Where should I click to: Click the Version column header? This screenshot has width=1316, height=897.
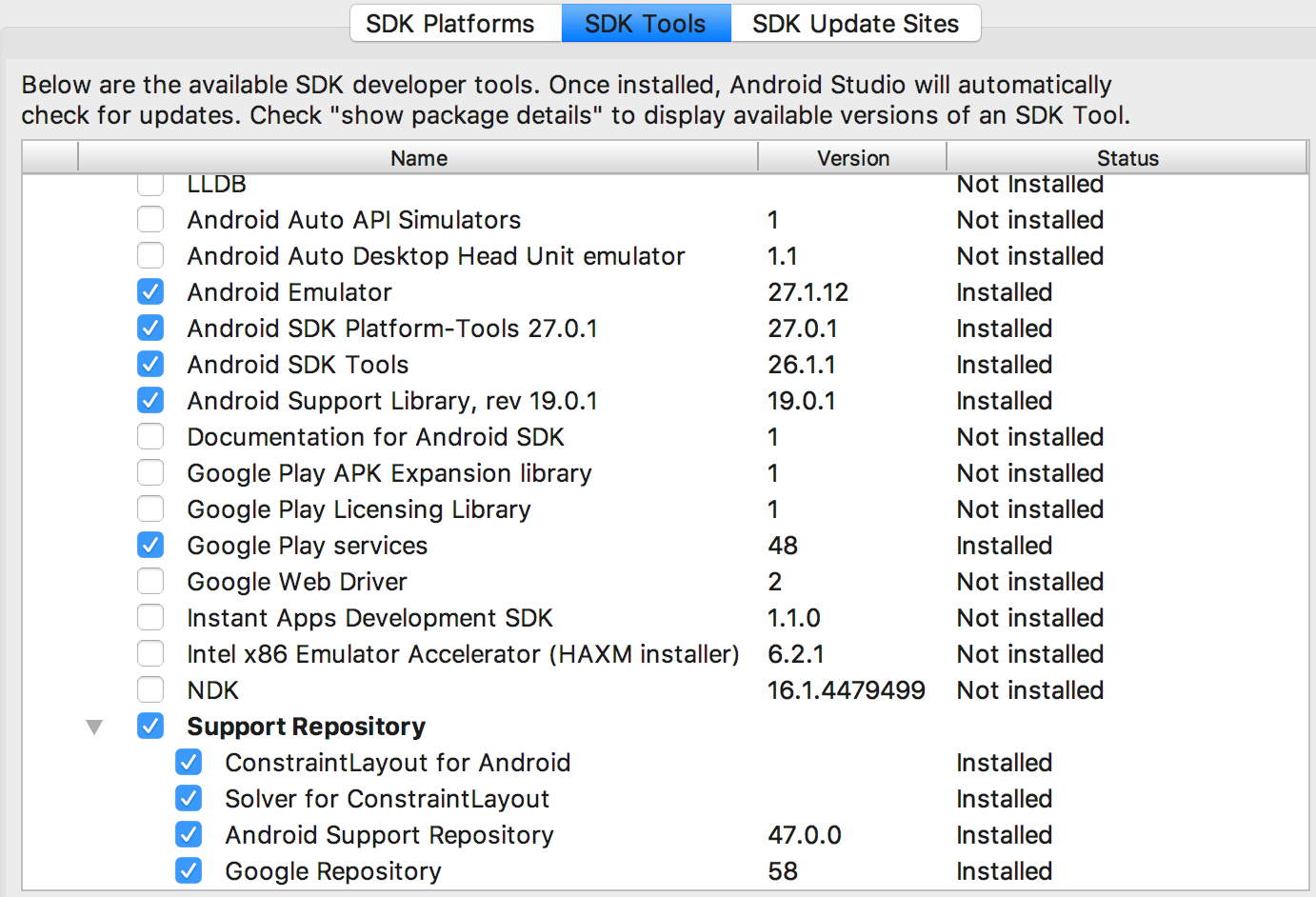click(x=852, y=158)
